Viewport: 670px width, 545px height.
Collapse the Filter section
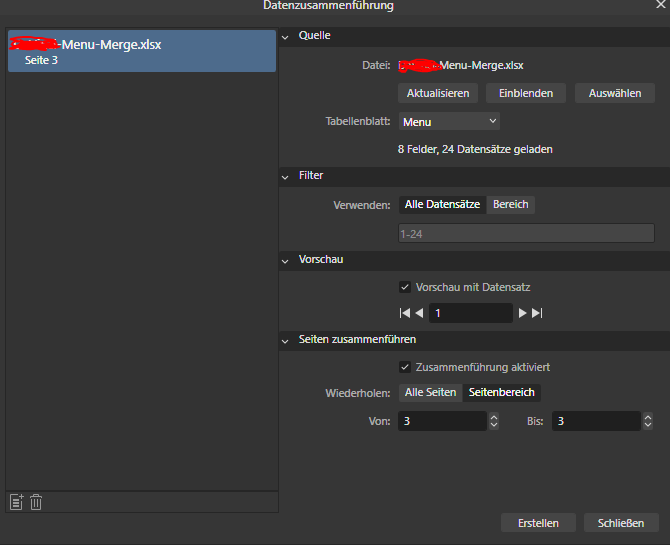tap(285, 176)
